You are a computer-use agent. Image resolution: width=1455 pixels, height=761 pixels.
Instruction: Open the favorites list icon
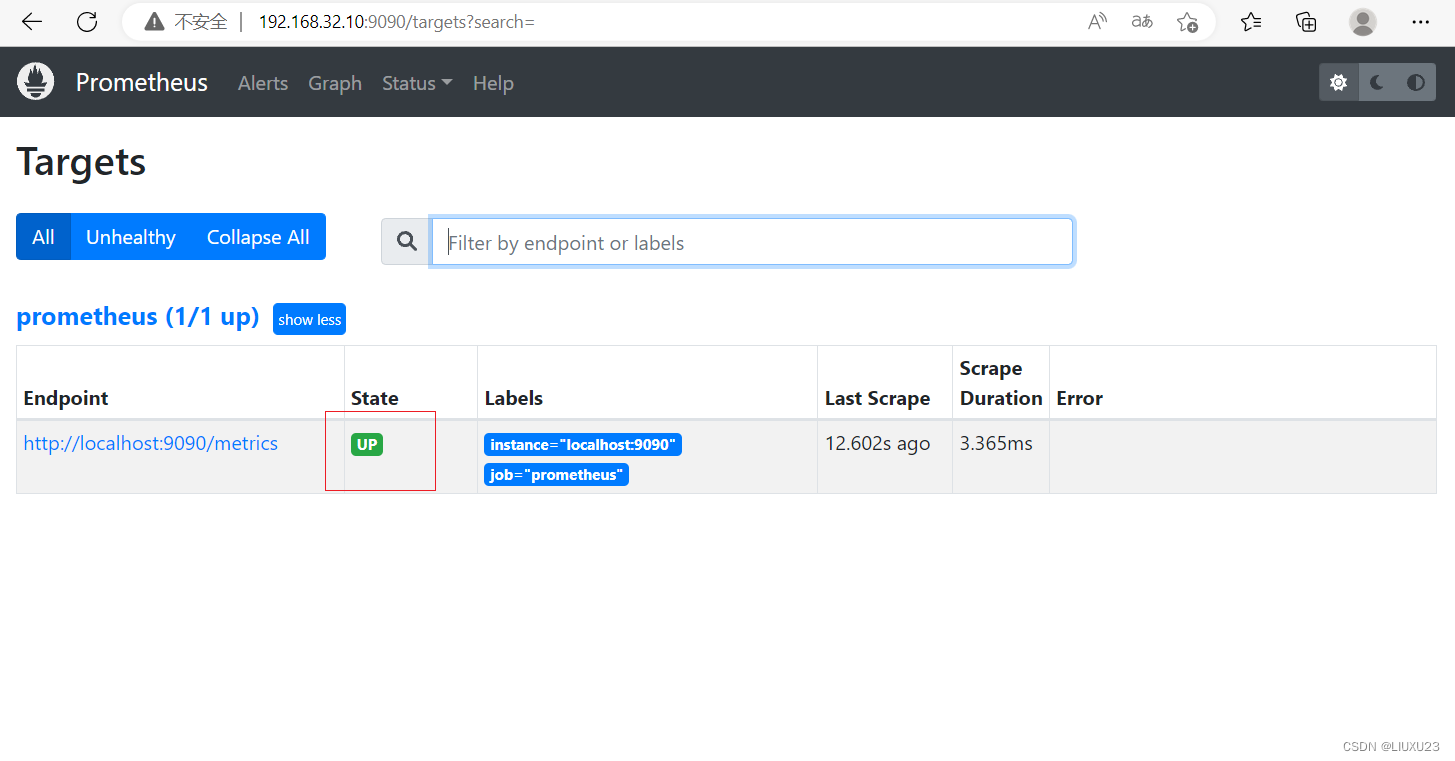1251,21
